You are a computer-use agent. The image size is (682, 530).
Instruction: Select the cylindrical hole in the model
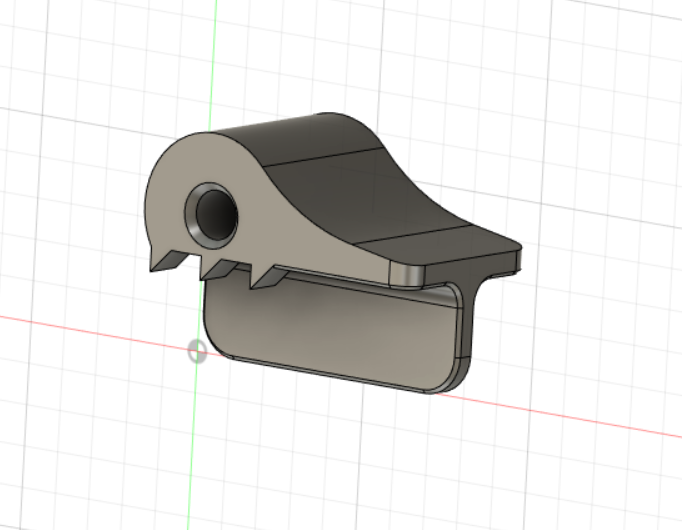pos(216,214)
